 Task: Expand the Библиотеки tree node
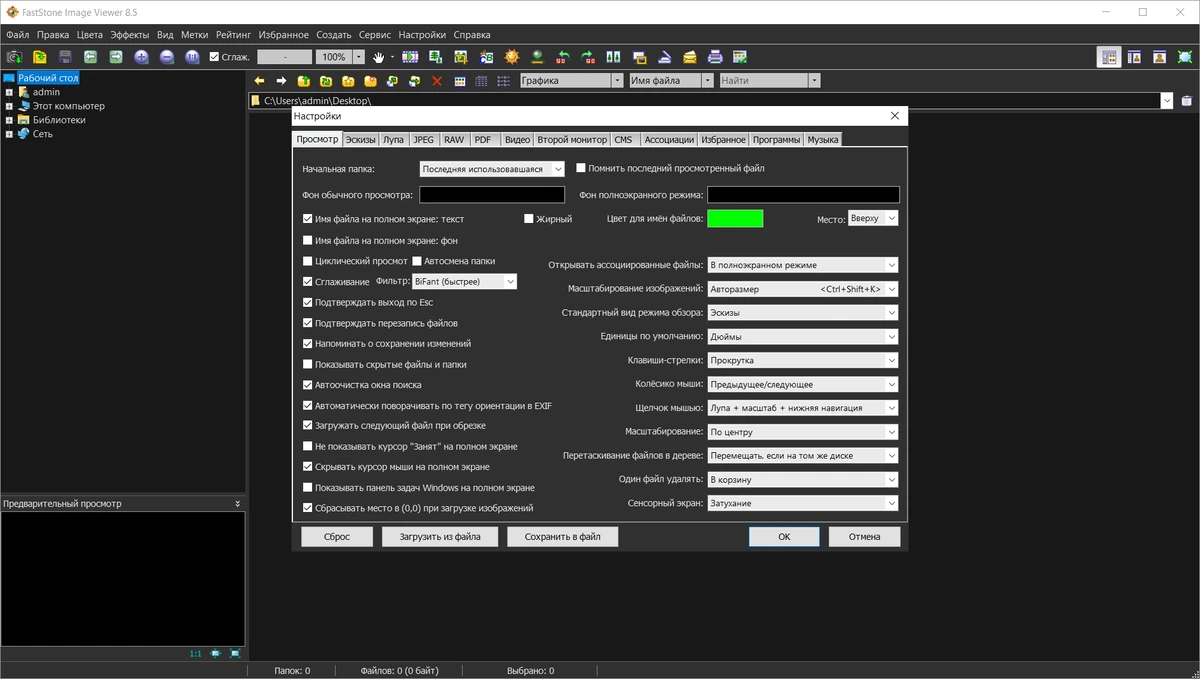(9, 120)
